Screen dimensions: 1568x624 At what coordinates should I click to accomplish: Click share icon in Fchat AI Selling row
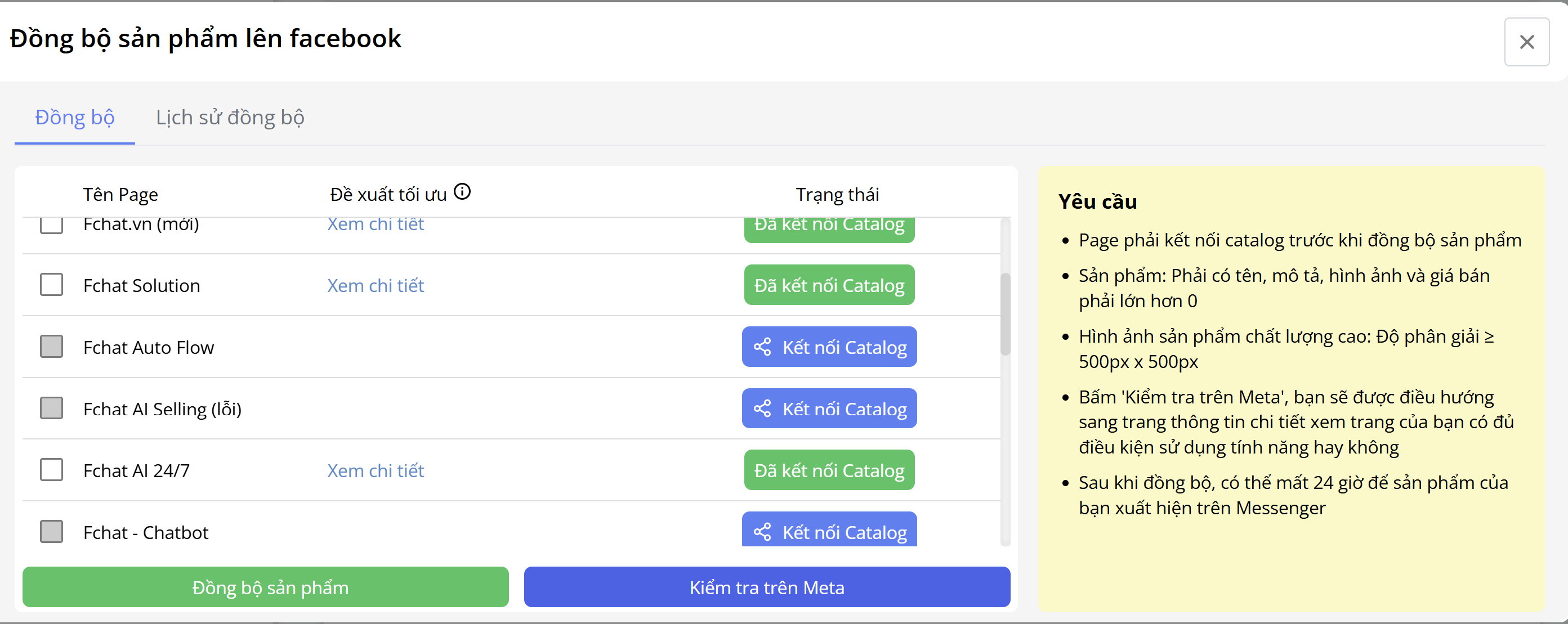click(x=762, y=408)
